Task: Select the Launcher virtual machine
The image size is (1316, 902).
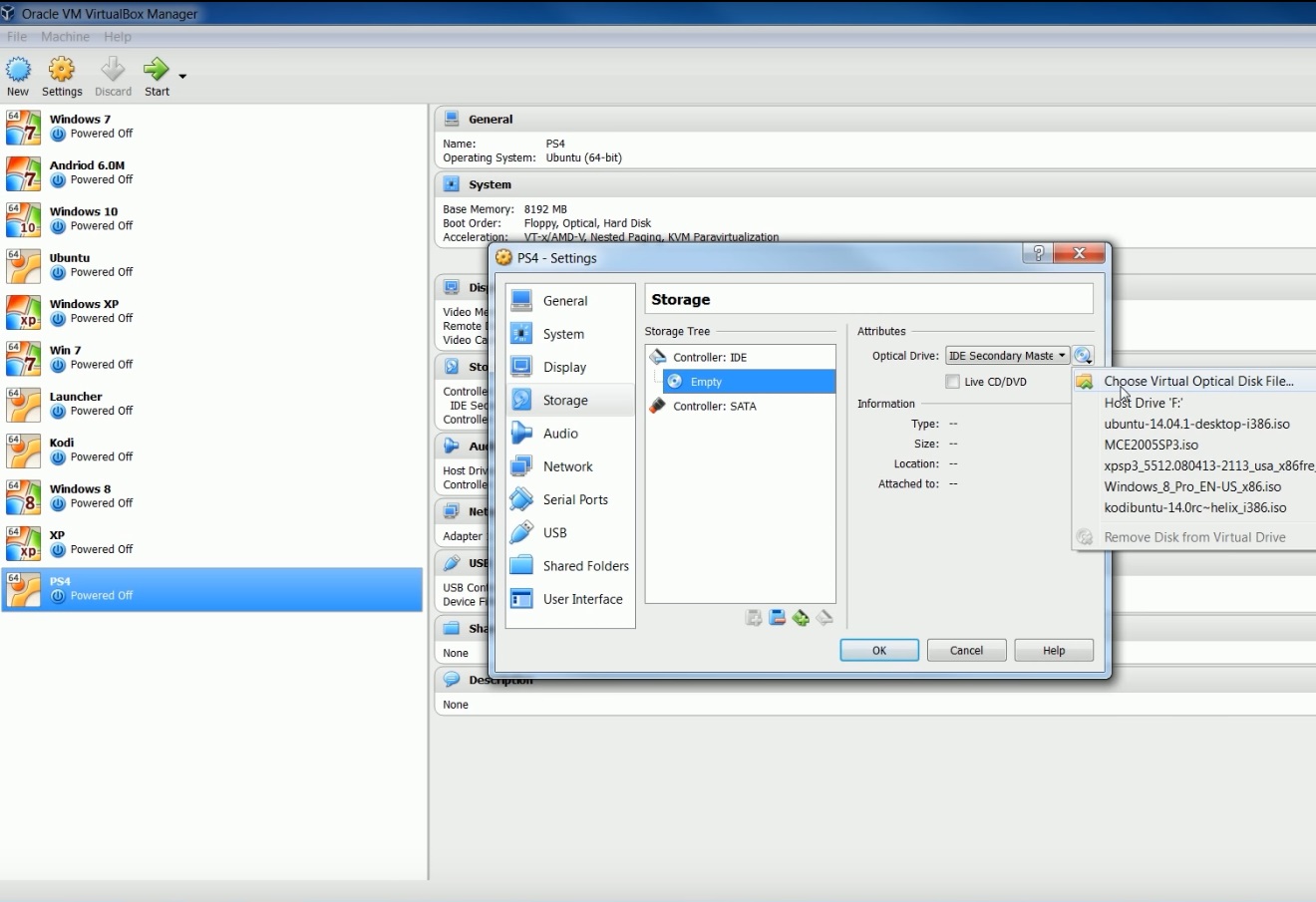Action: 211,404
